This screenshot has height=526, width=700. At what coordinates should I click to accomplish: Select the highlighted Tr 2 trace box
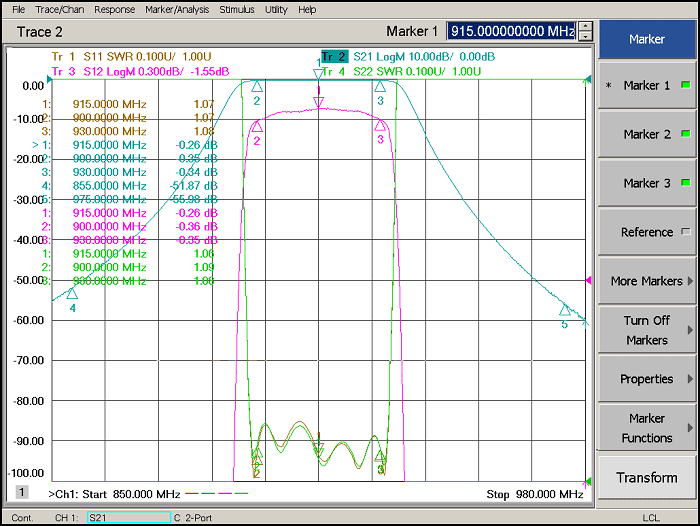(334, 57)
